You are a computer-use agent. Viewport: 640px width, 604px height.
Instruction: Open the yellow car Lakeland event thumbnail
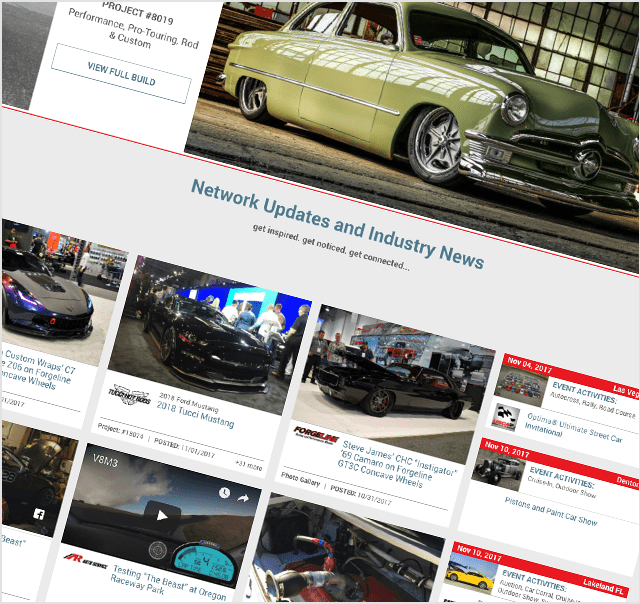click(472, 574)
